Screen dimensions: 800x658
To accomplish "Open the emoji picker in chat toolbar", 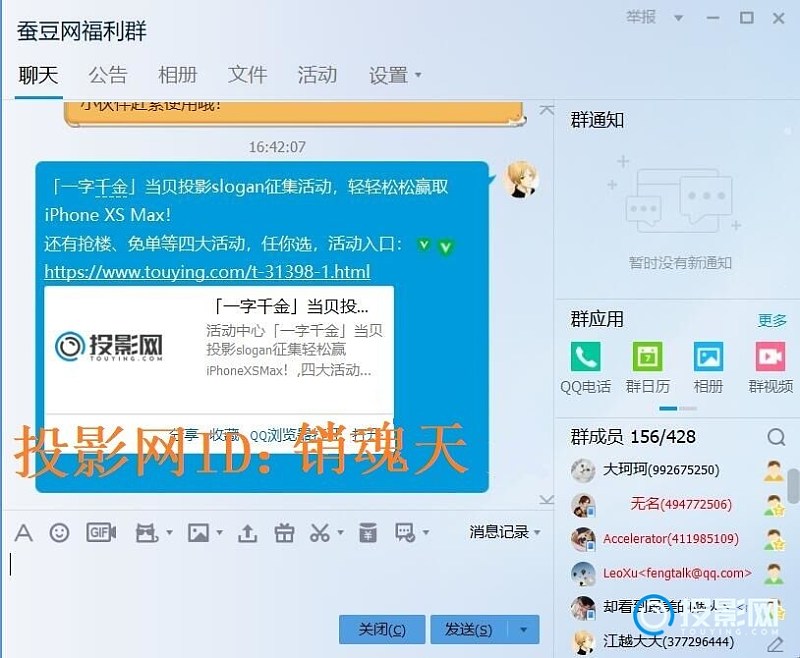I will coord(60,533).
